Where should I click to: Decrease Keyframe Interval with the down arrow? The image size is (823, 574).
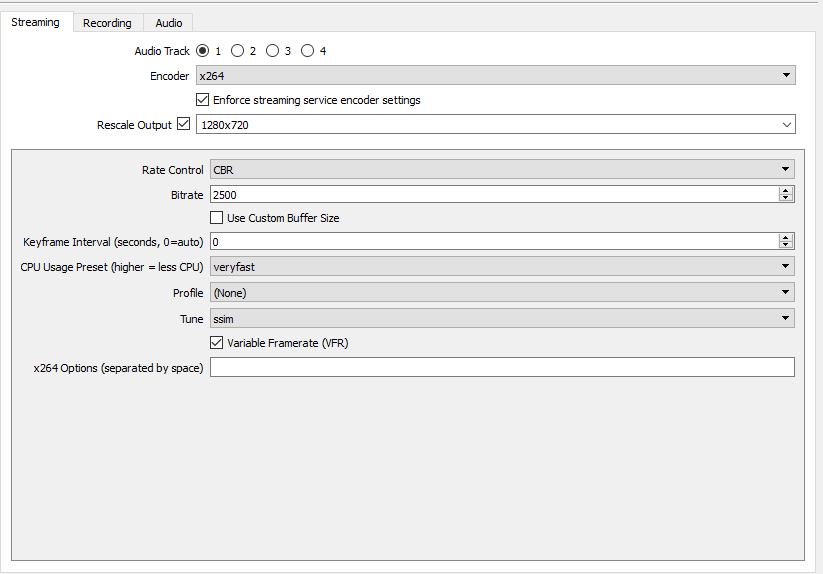(x=786, y=245)
